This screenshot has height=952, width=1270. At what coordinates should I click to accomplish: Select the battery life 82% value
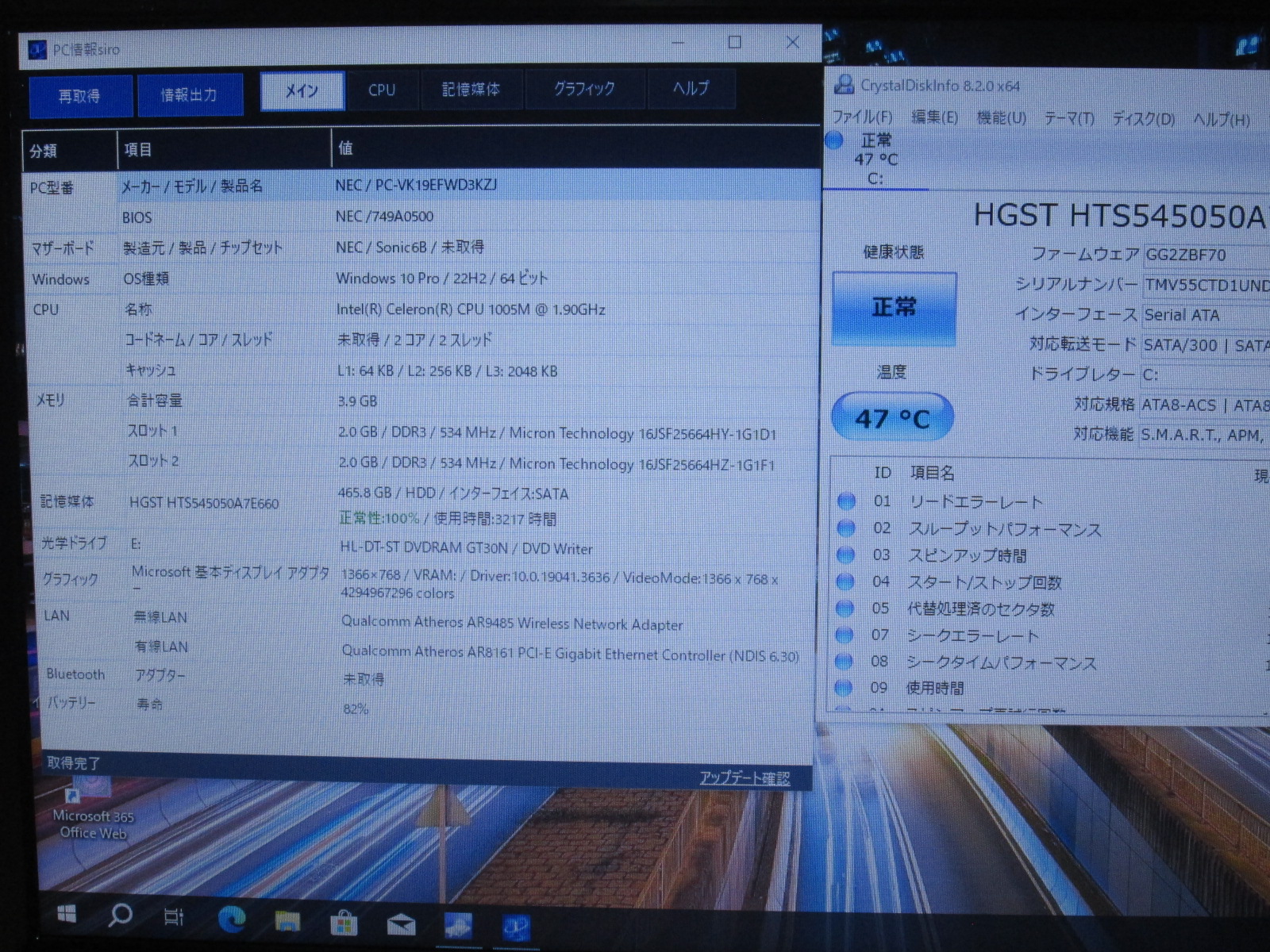pos(356,708)
